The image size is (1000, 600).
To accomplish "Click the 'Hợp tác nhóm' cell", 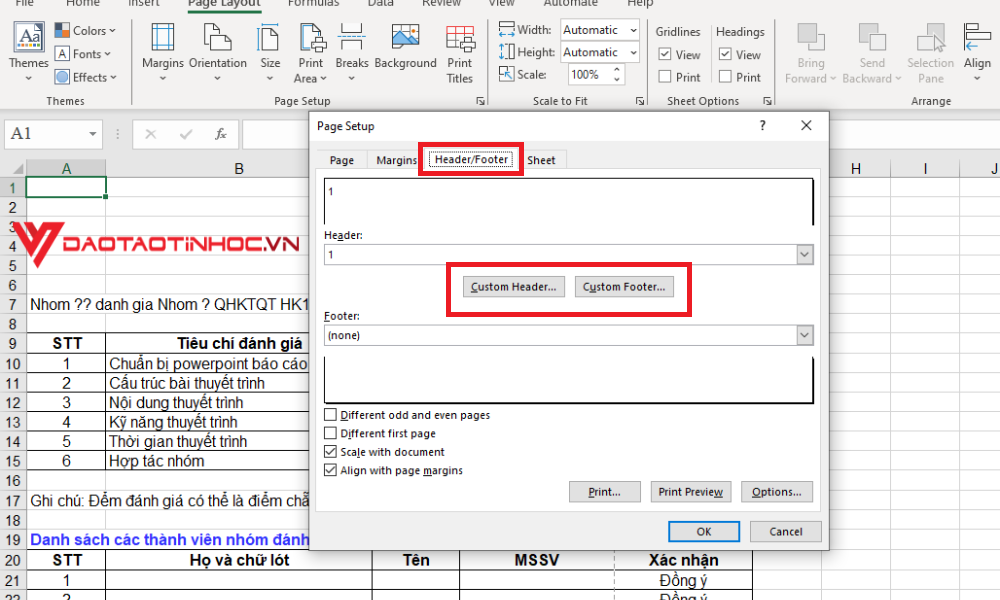I will 207,461.
